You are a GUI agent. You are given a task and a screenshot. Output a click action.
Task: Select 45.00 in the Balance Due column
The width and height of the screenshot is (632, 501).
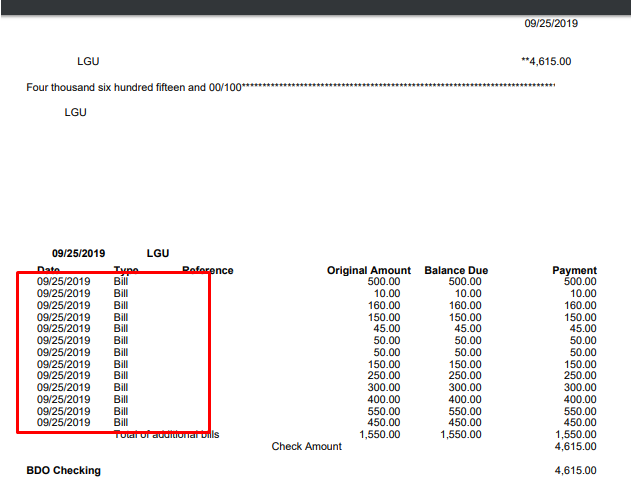click(468, 328)
